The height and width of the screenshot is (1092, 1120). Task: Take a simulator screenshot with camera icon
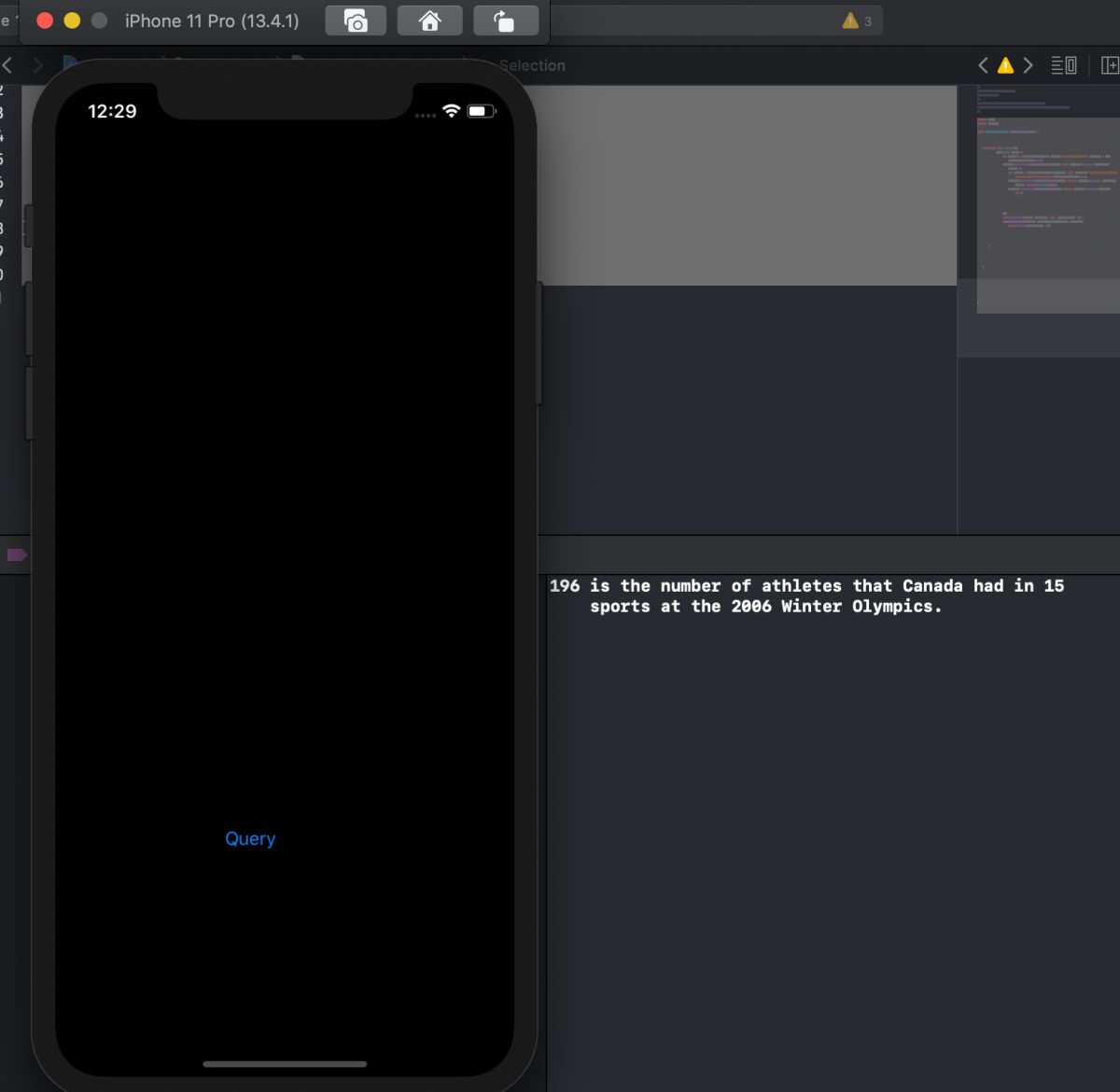point(356,21)
